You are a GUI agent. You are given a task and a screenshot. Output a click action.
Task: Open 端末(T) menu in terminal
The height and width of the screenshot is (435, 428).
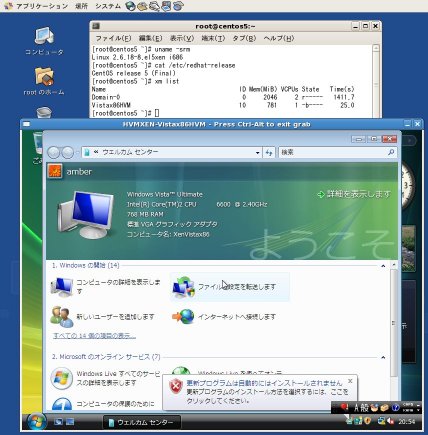coord(213,38)
